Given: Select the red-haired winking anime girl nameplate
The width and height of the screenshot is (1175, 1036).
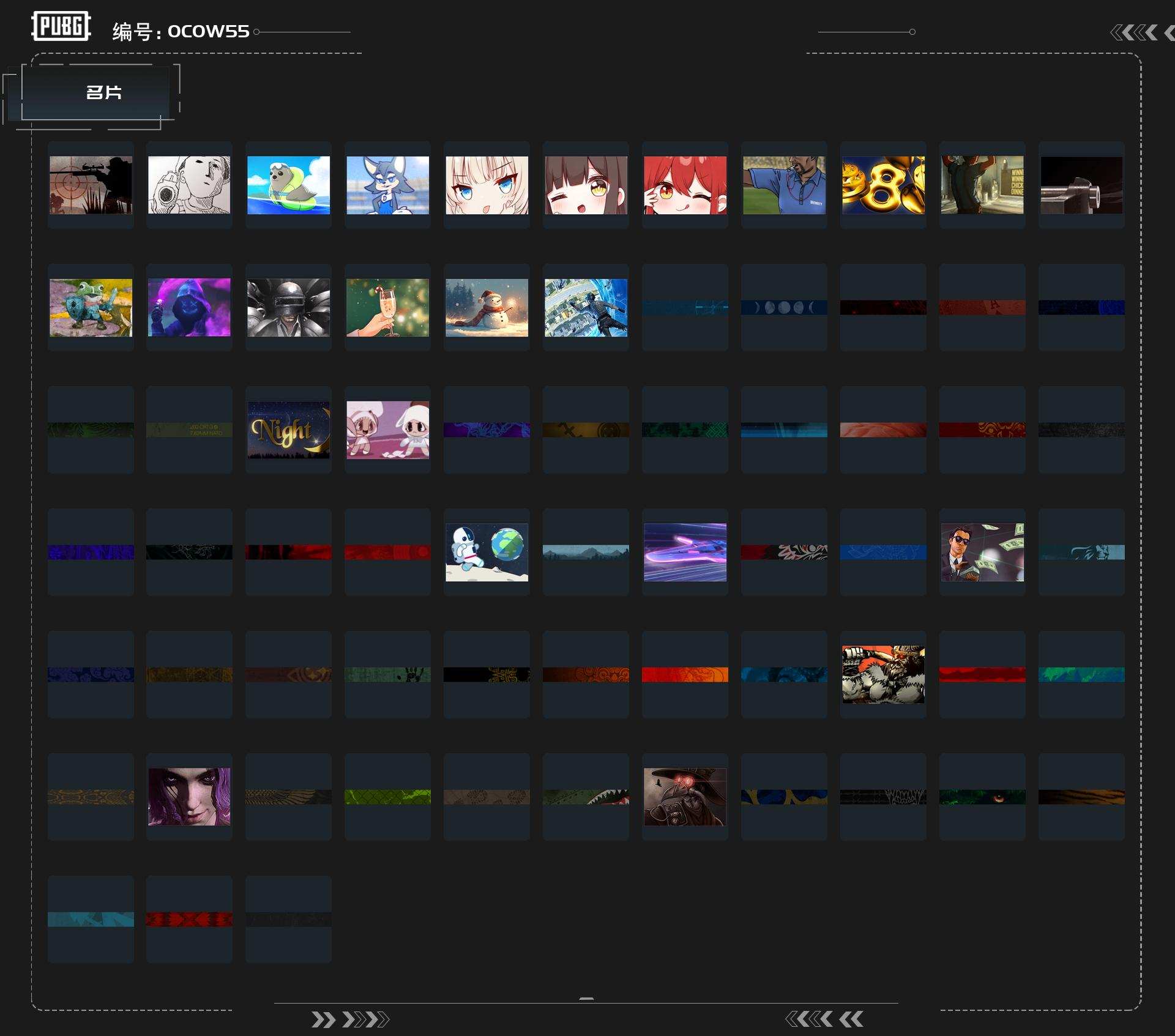Looking at the screenshot, I should coord(685,185).
